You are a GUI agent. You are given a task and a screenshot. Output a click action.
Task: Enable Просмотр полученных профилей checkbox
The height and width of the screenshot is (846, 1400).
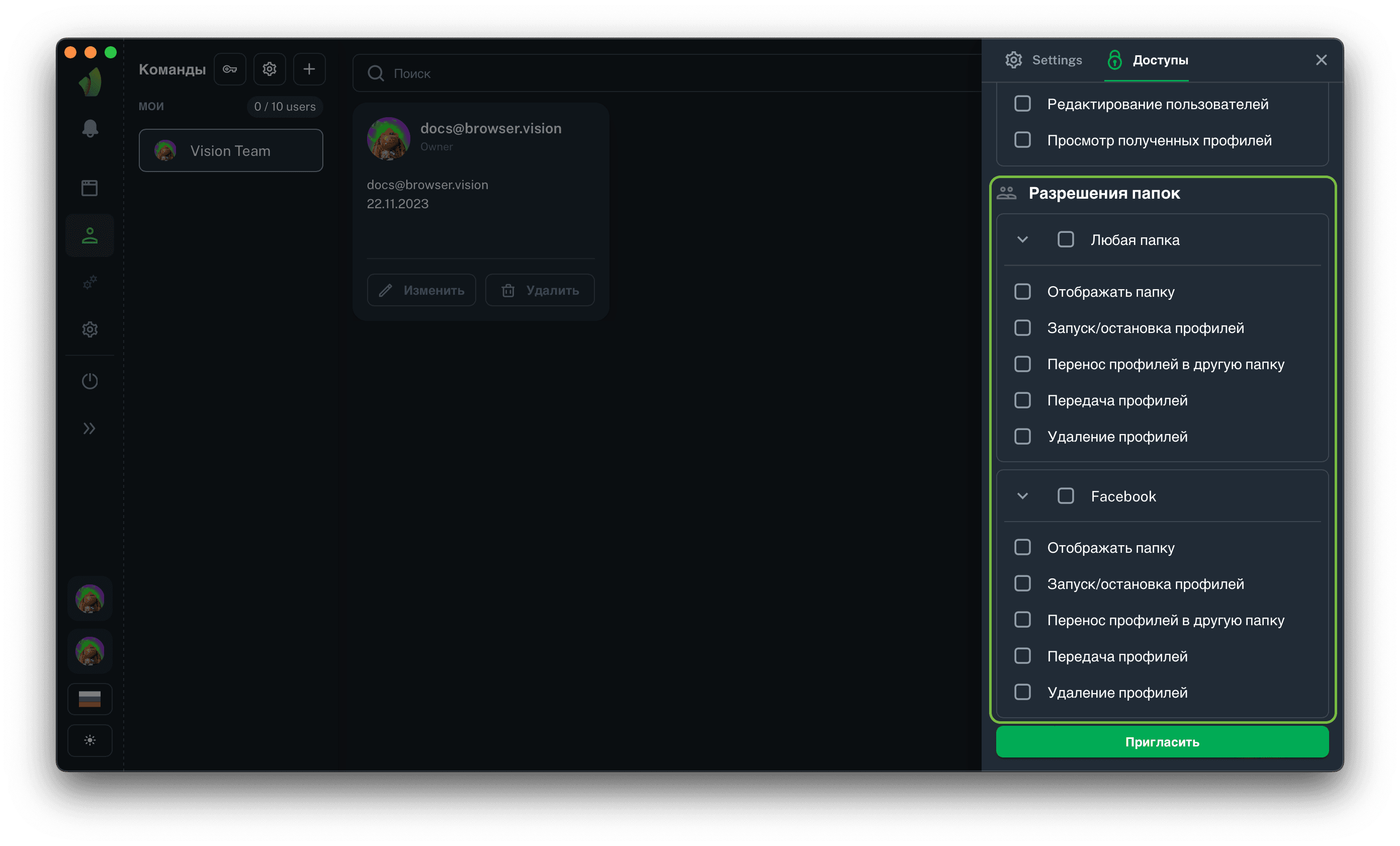pos(1022,140)
